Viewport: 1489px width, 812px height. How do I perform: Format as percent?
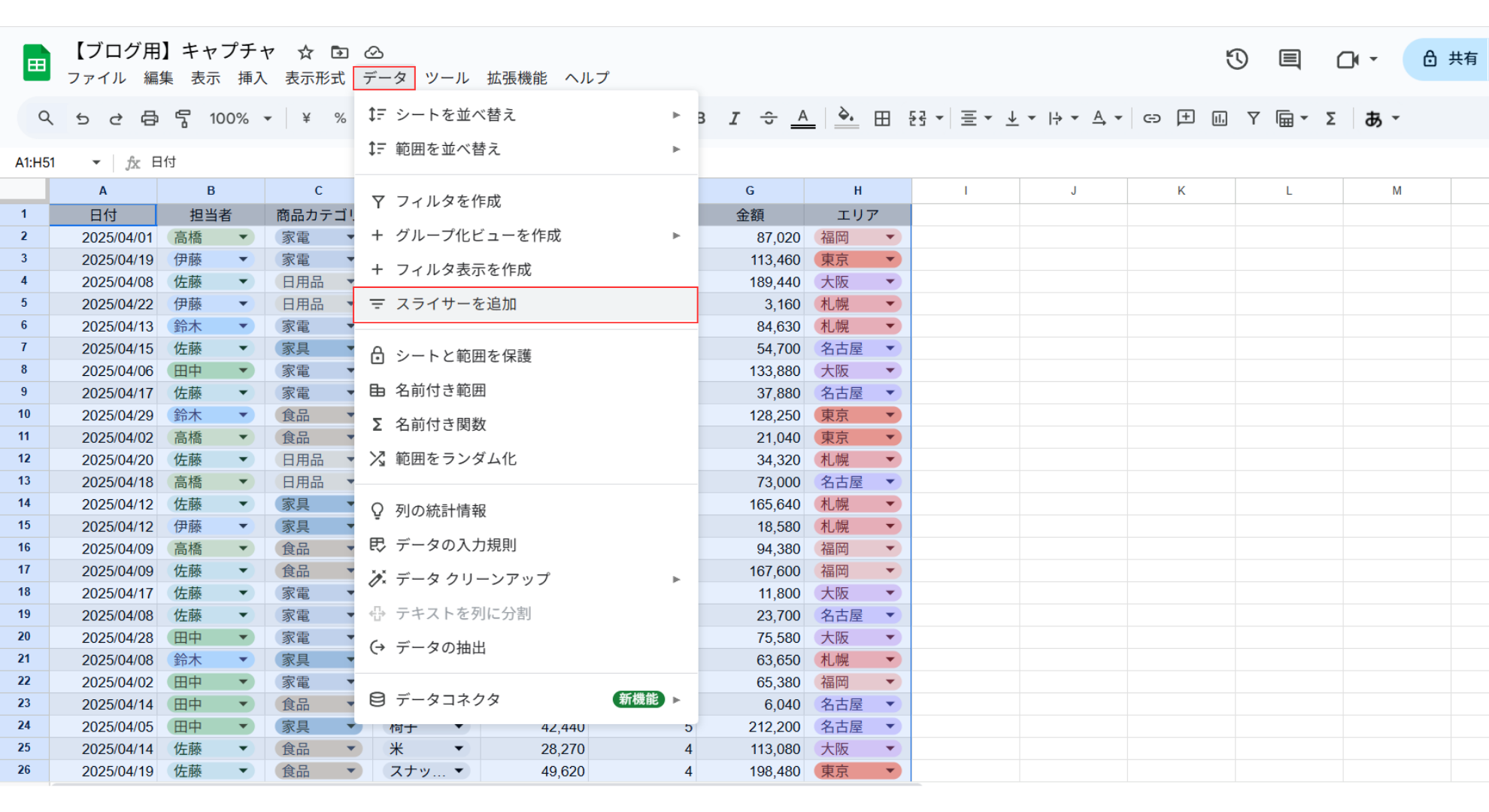(340, 118)
